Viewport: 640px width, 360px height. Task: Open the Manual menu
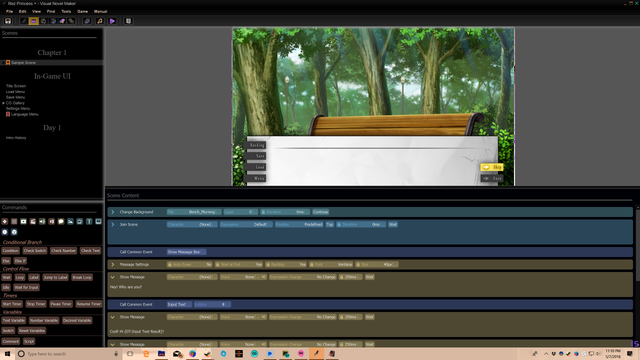pyautogui.click(x=100, y=11)
